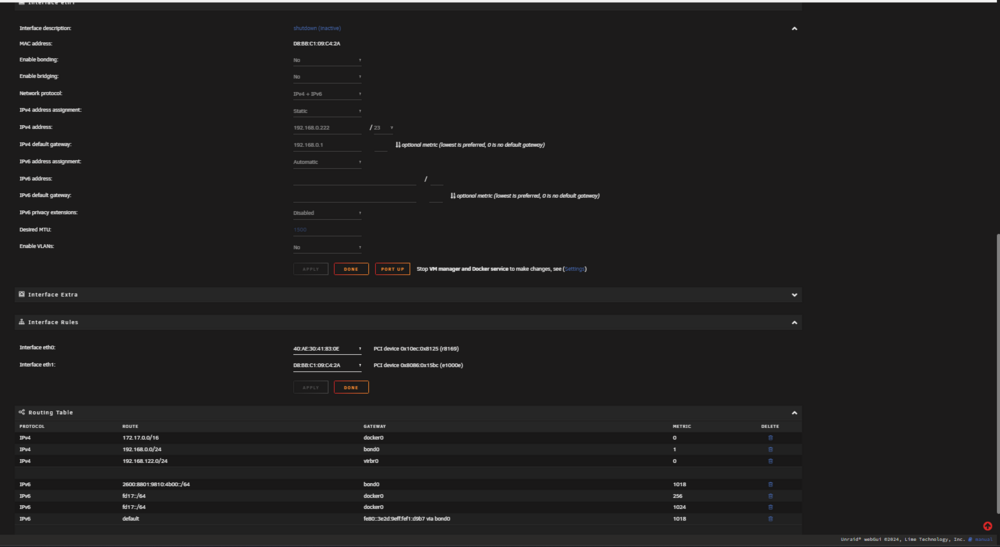Click the red back-to-top arrow icon

(987, 526)
